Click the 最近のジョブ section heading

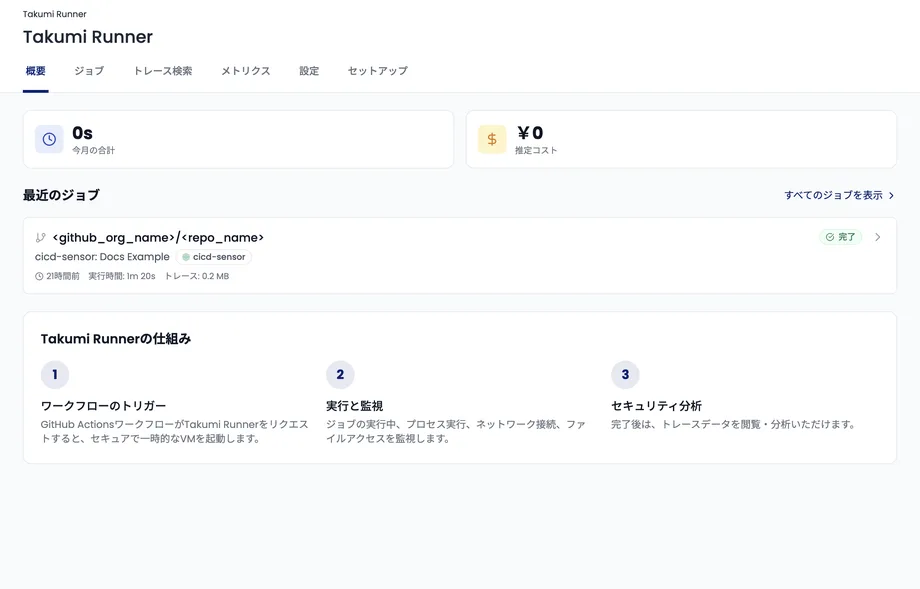coord(61,195)
